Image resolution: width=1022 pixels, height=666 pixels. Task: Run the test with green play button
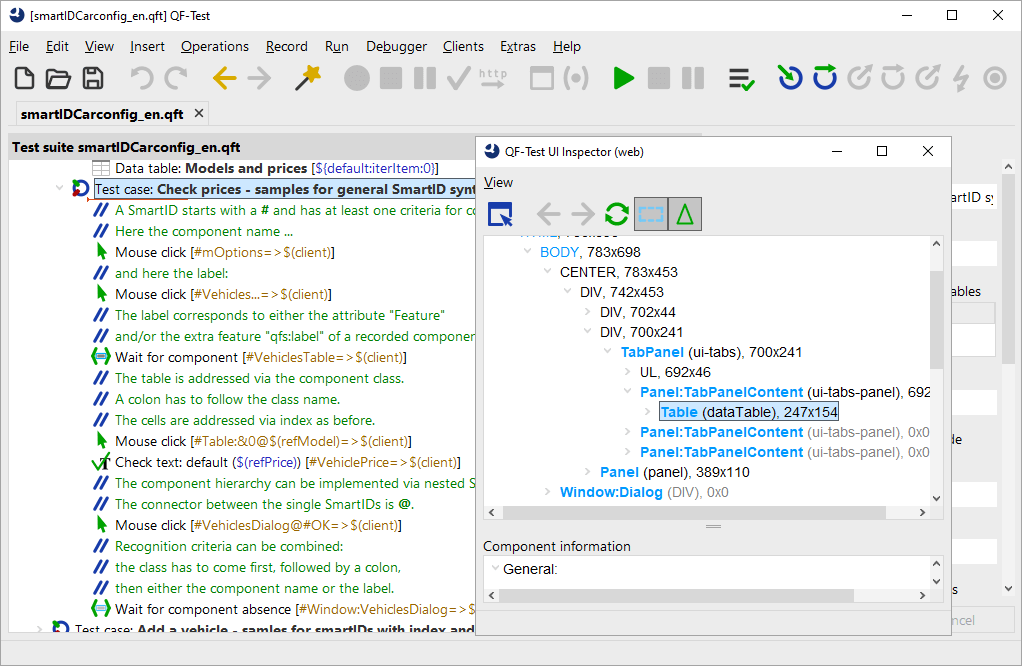(624, 78)
